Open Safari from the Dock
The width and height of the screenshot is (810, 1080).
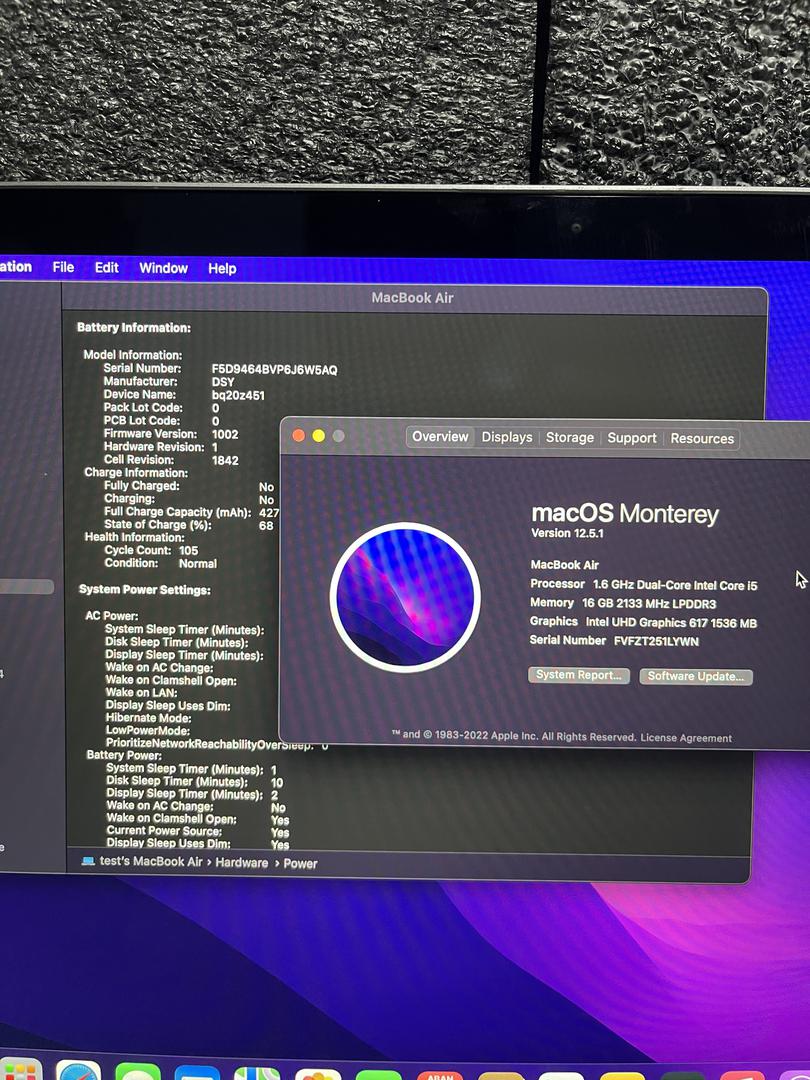click(x=79, y=1070)
